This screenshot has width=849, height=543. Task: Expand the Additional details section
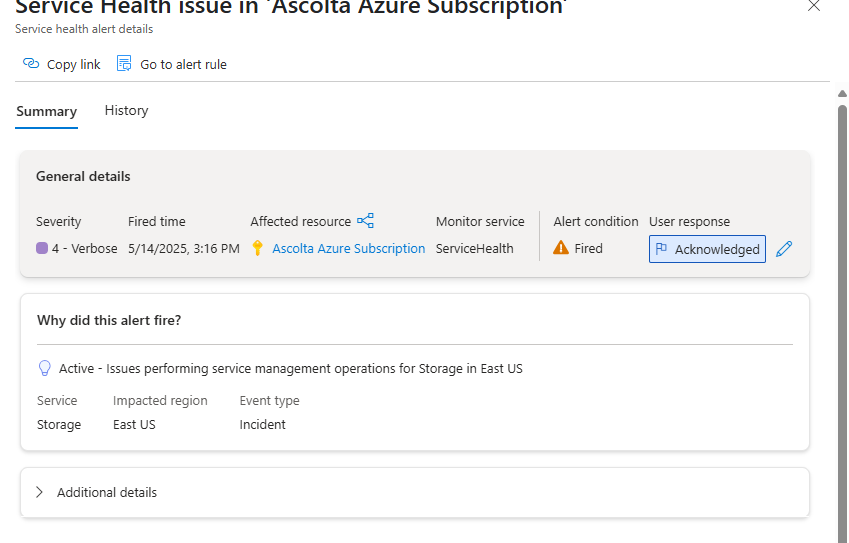40,492
